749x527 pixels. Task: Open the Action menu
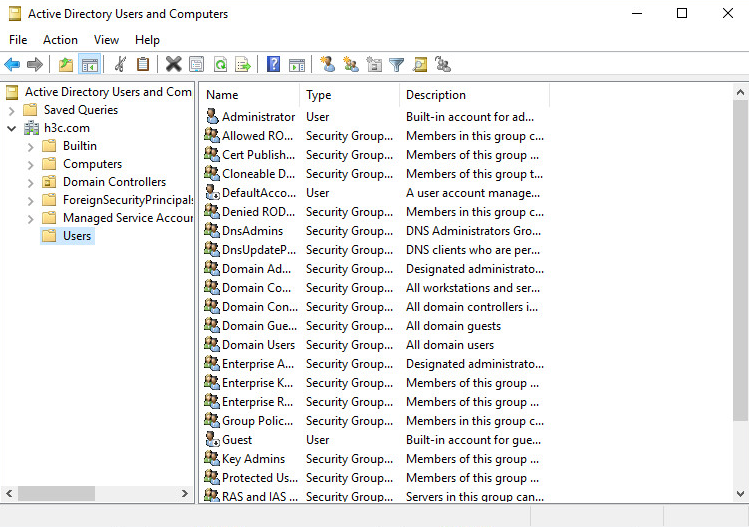pos(60,40)
